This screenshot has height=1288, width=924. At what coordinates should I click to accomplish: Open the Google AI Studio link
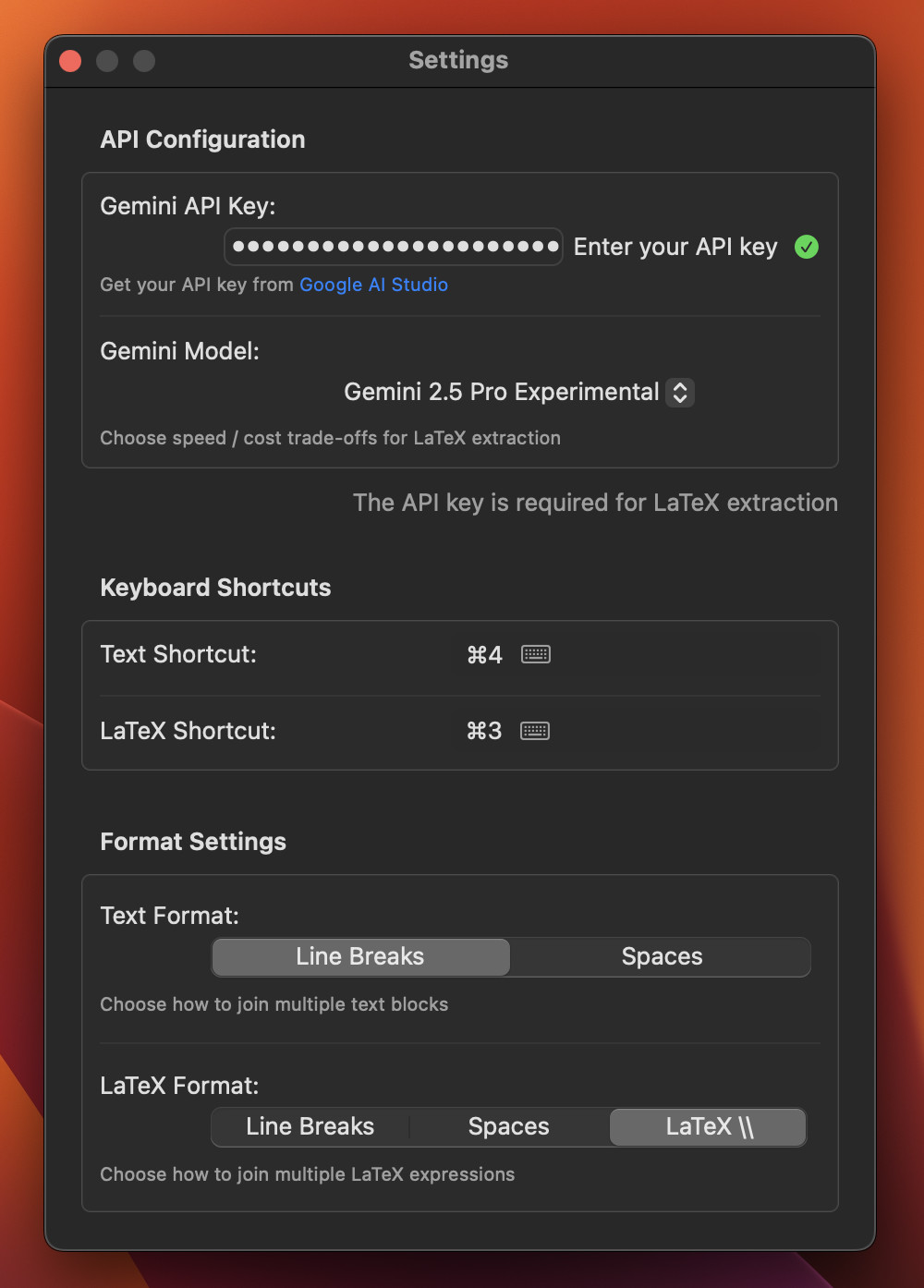click(373, 285)
